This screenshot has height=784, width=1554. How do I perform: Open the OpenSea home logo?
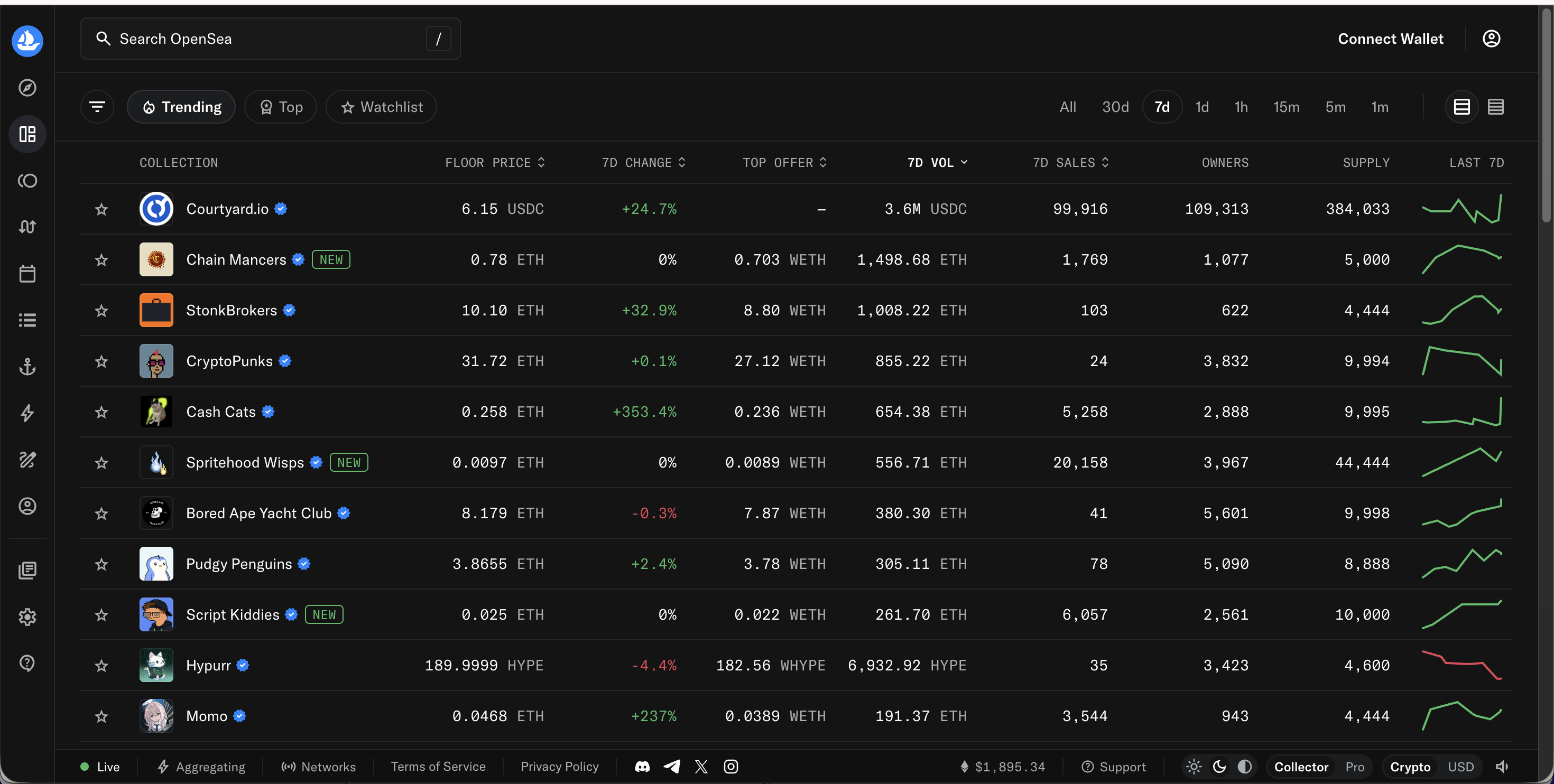pyautogui.click(x=27, y=40)
